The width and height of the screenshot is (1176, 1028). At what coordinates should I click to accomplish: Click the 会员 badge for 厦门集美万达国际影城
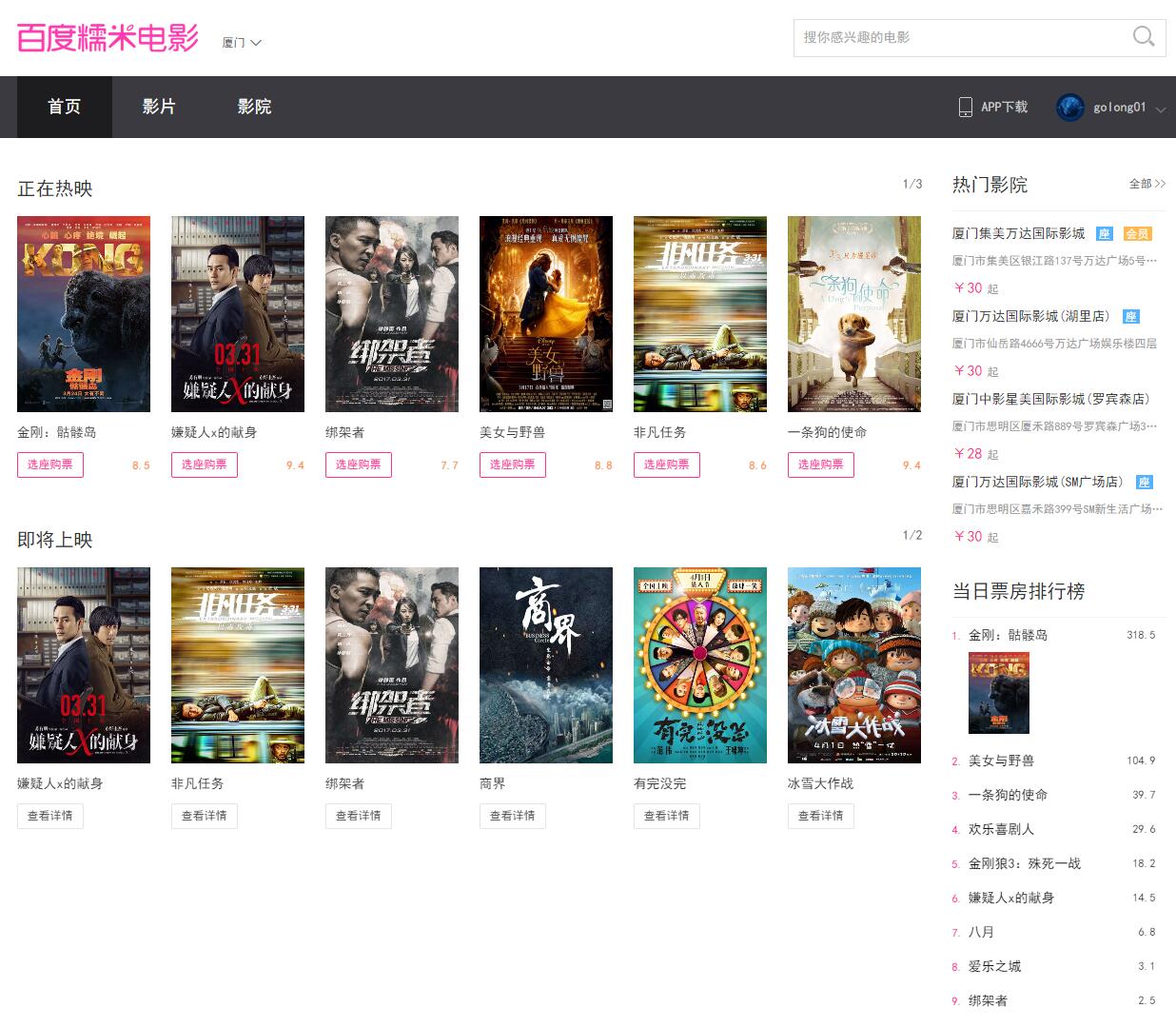coord(1137,234)
